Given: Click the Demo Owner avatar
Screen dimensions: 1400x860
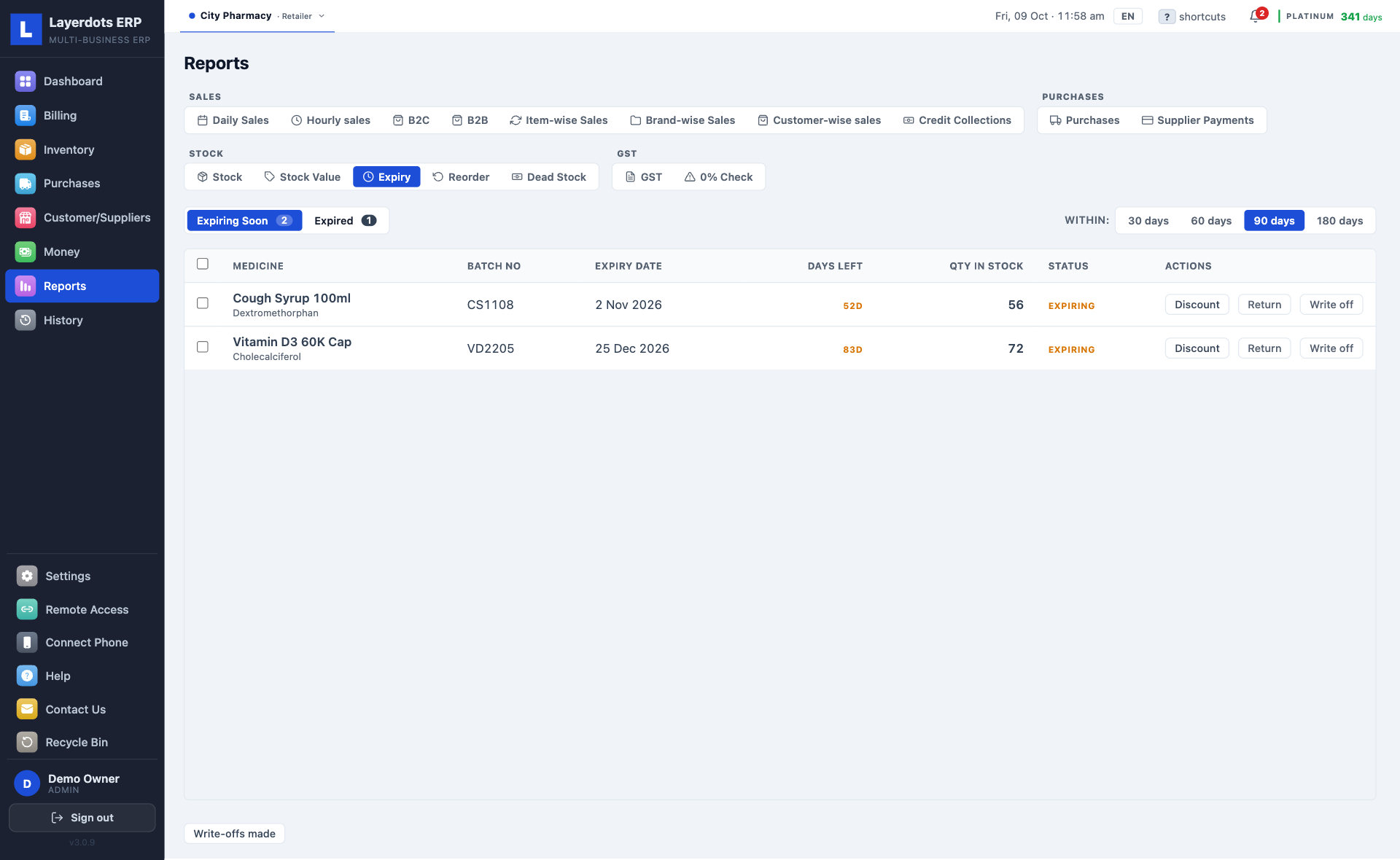Looking at the screenshot, I should [27, 783].
